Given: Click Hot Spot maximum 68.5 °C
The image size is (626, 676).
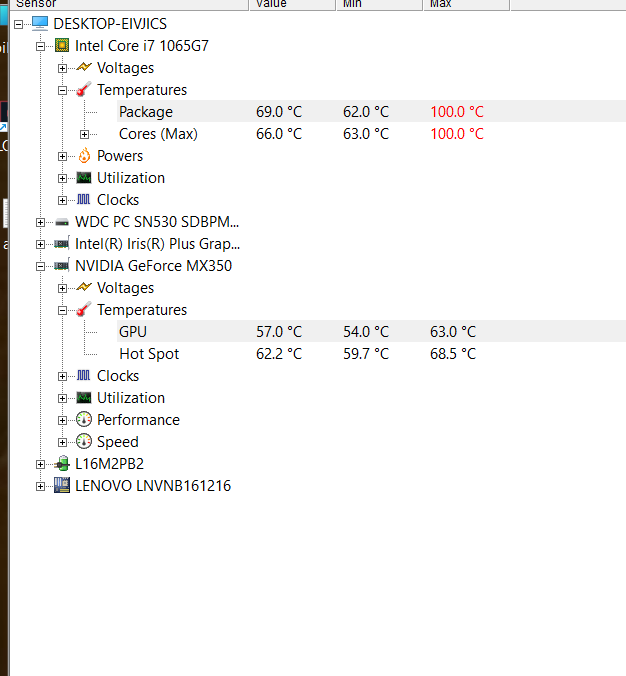Looking at the screenshot, I should pyautogui.click(x=453, y=354).
